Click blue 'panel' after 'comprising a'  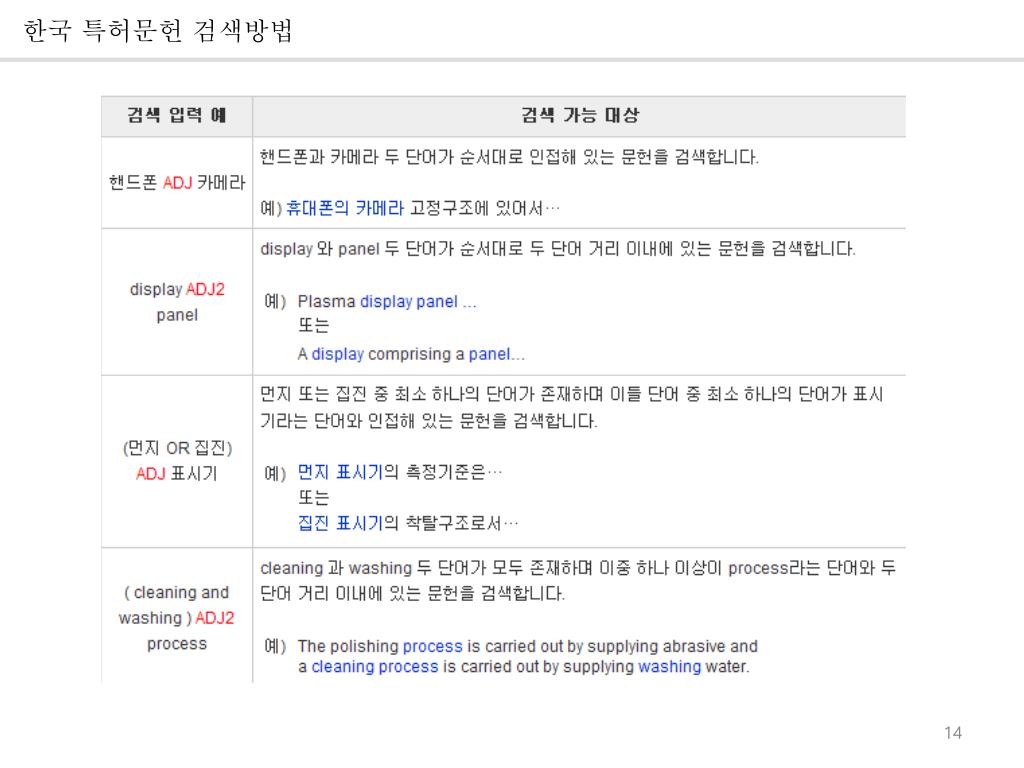[x=489, y=354]
